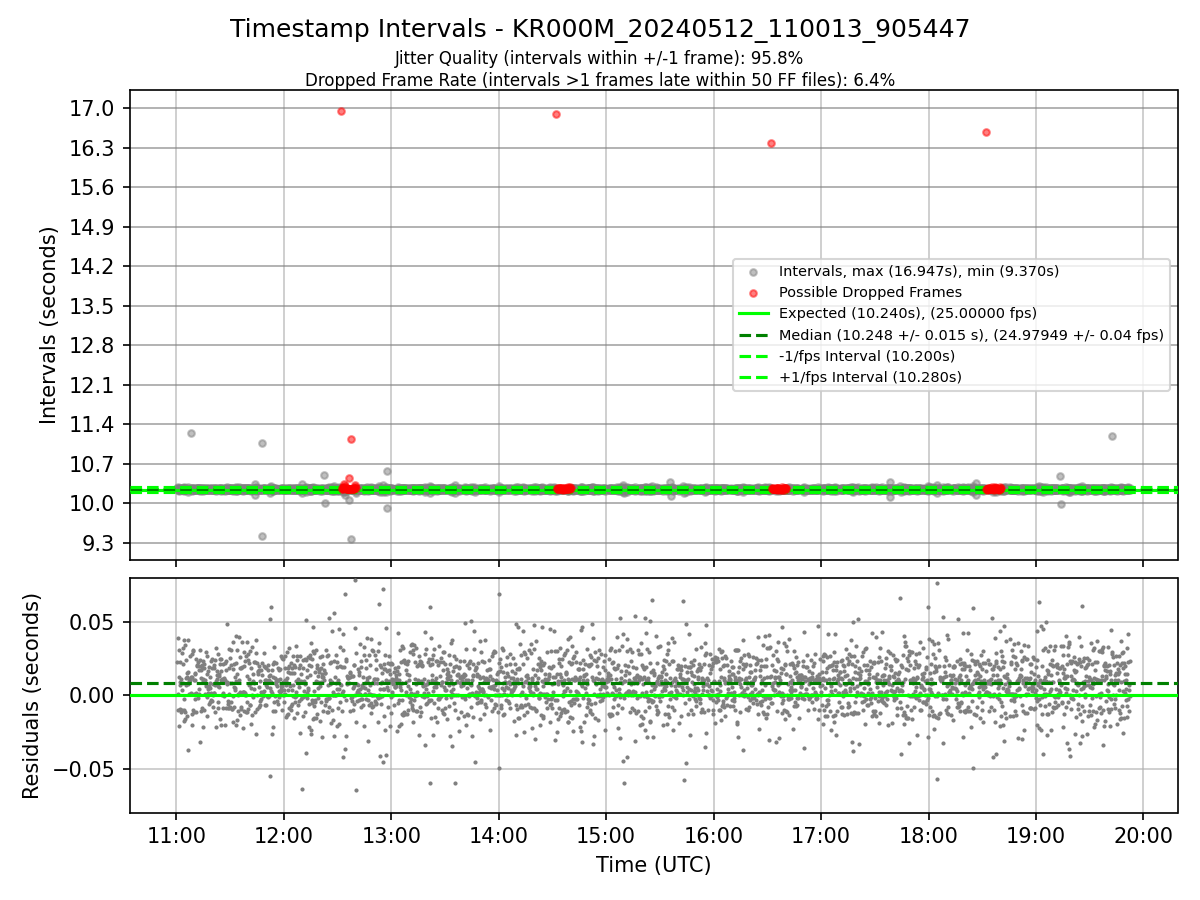Click the Residuals (seconds) y-axis label

(x=31, y=696)
